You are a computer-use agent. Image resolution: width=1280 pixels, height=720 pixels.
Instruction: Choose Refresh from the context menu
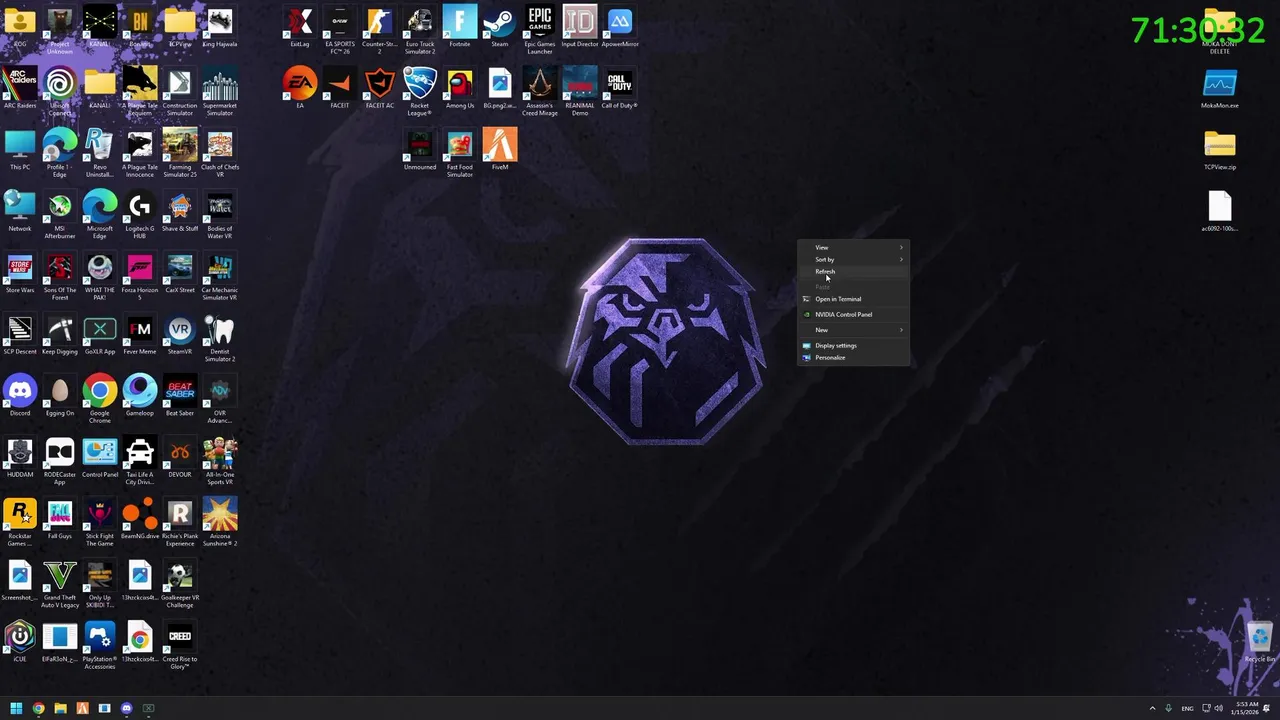[x=854, y=271]
